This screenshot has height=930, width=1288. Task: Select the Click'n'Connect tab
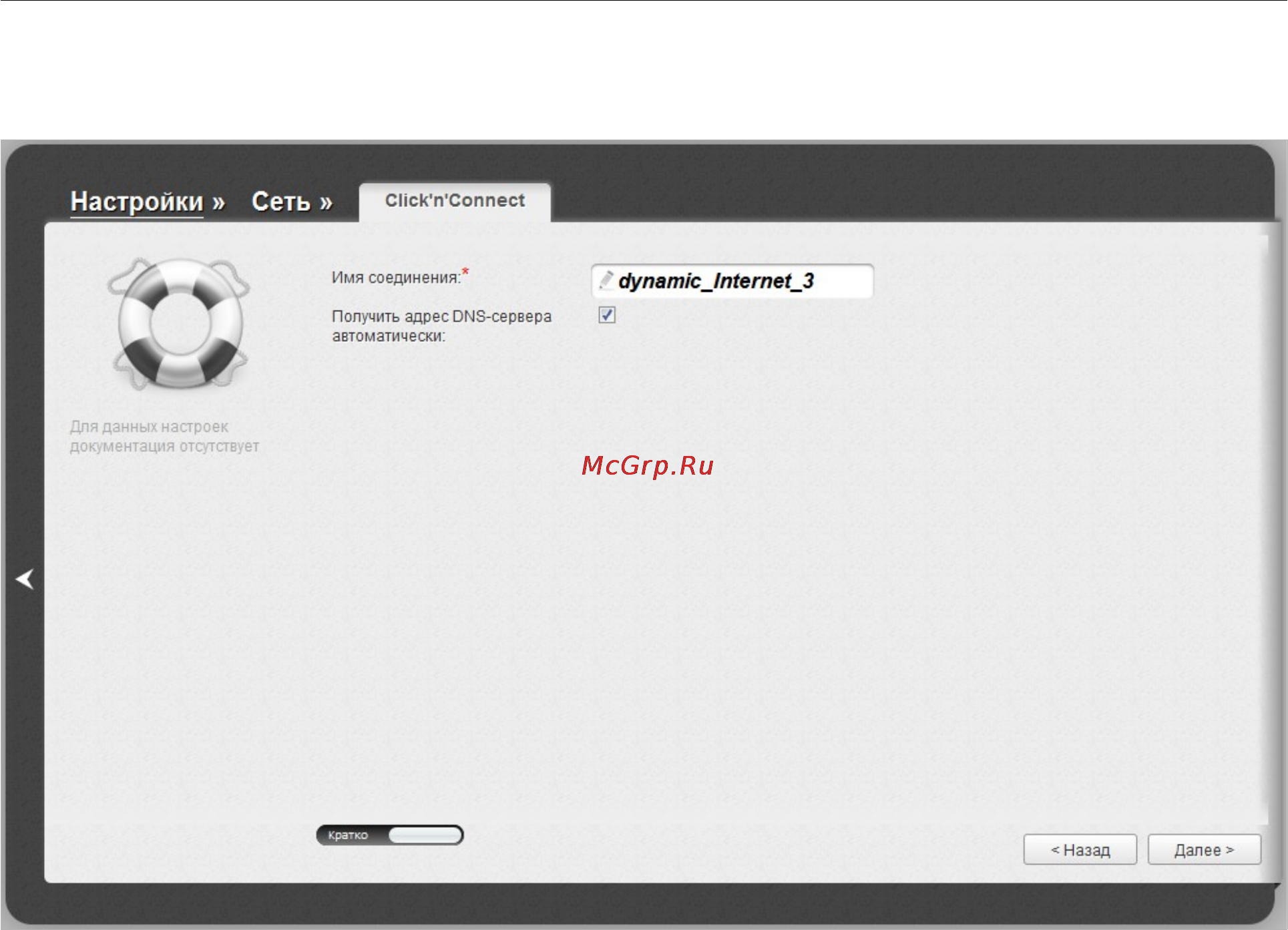click(x=455, y=201)
